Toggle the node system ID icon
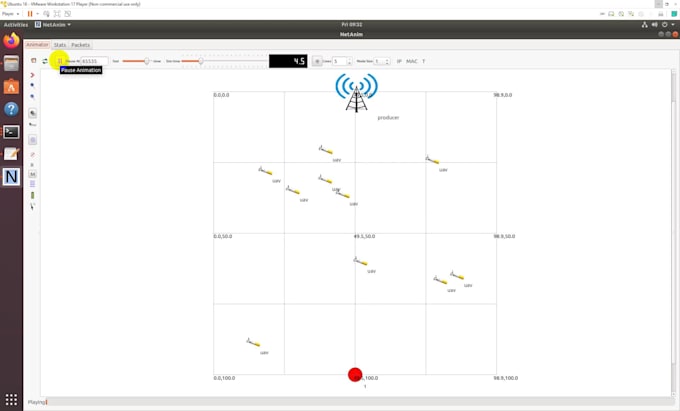 click(33, 125)
